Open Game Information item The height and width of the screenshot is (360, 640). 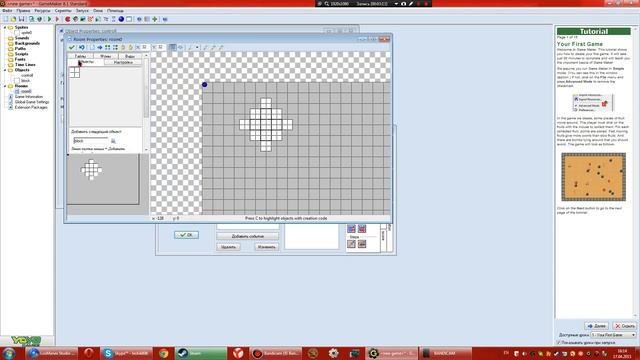pyautogui.click(x=29, y=97)
